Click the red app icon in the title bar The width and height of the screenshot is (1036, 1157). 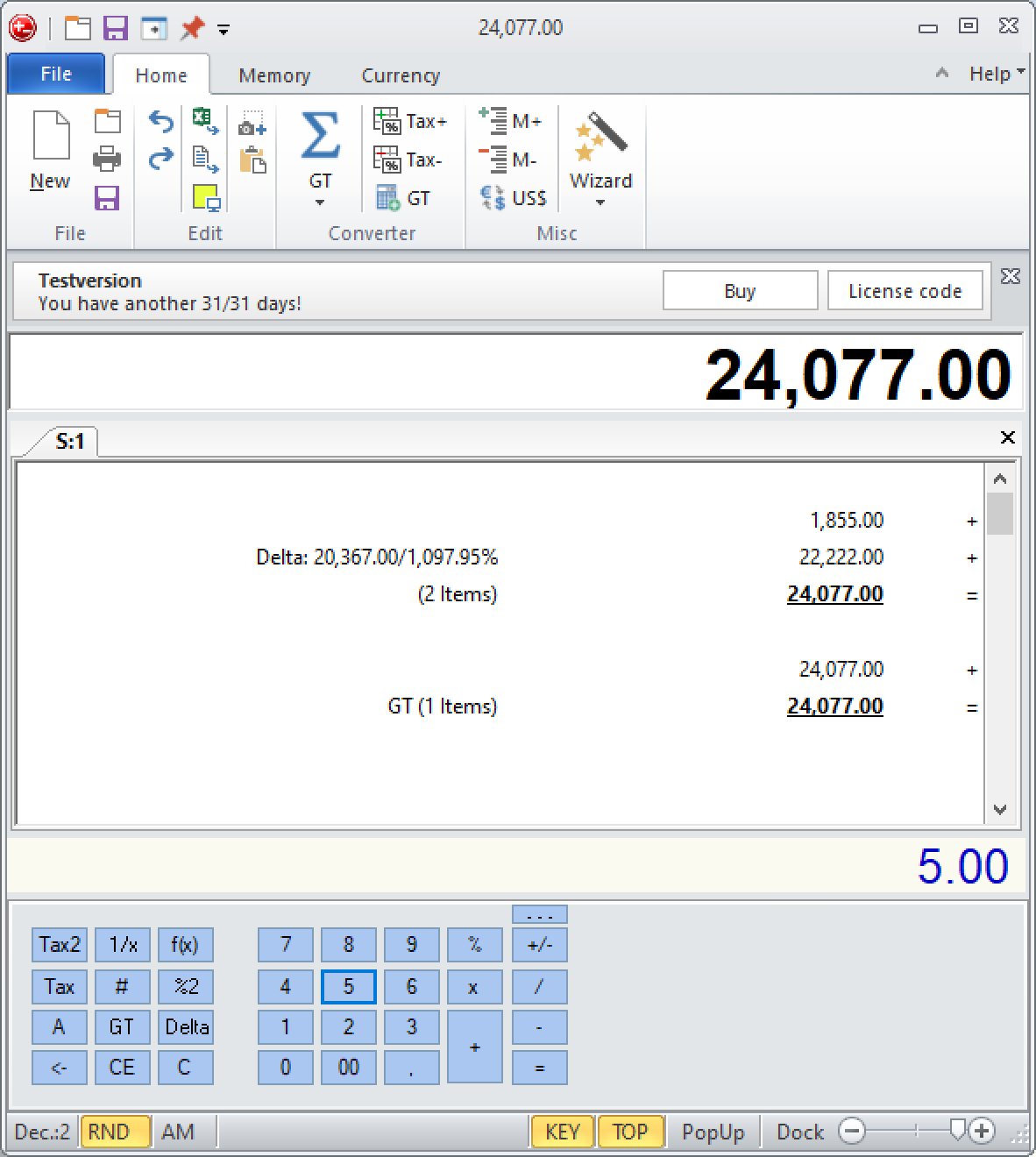pyautogui.click(x=23, y=28)
